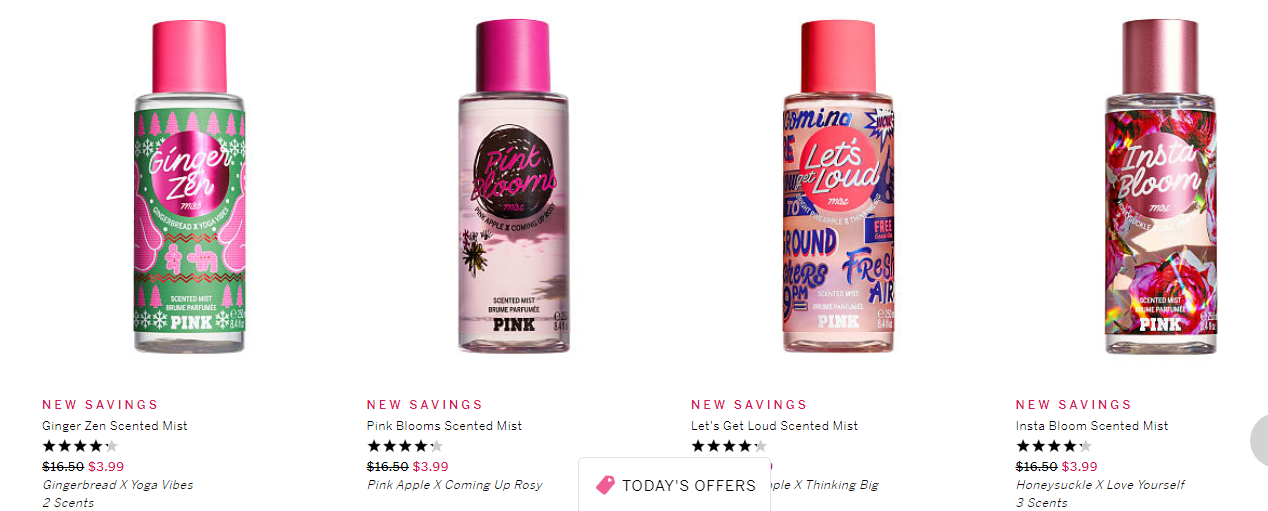Click the star rating under Ginger Zen
This screenshot has width=1268, height=511.
tap(80, 446)
